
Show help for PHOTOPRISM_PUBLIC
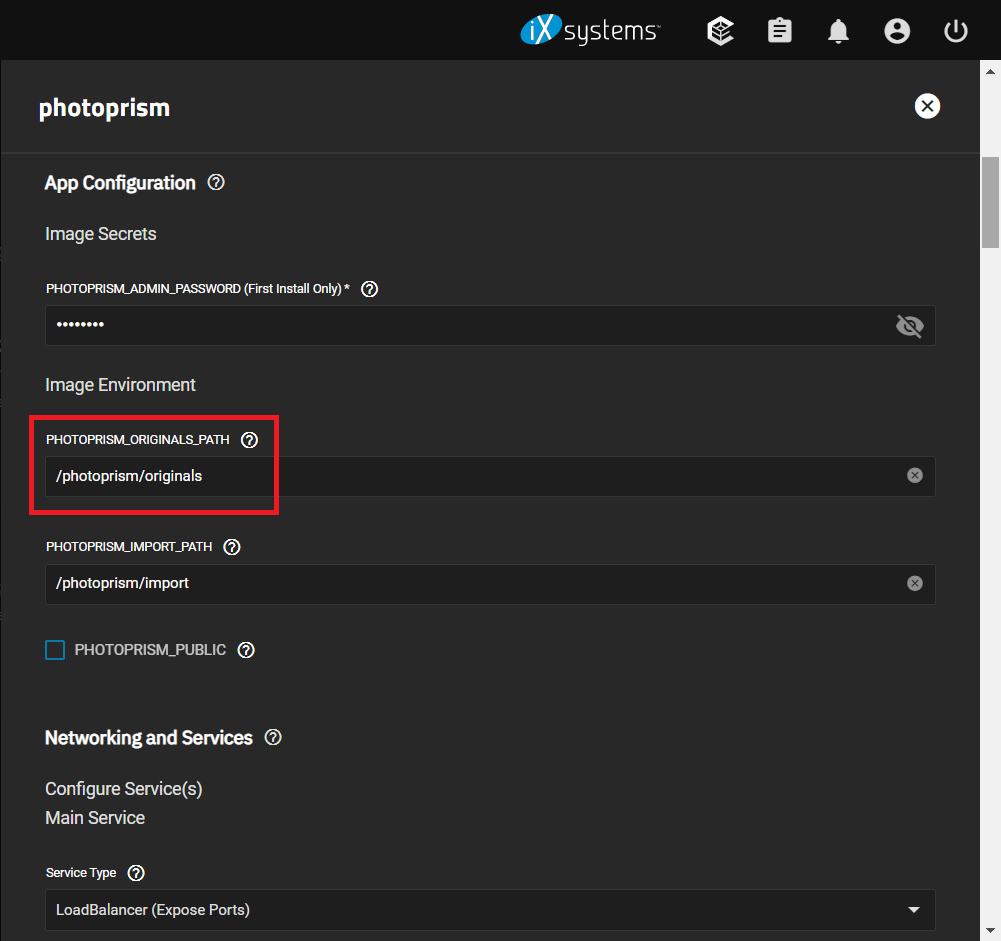click(x=246, y=650)
